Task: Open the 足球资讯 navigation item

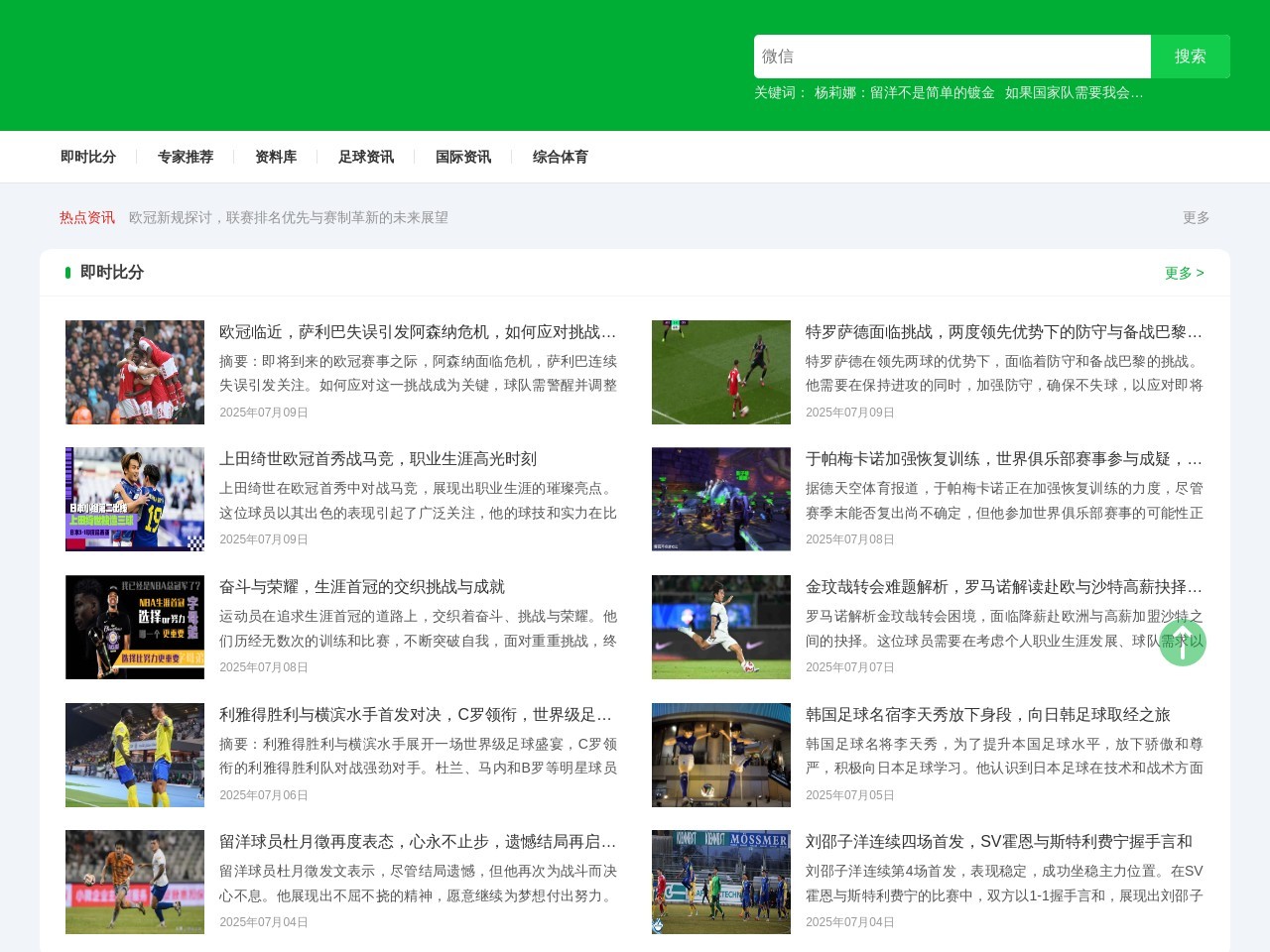Action: click(366, 157)
